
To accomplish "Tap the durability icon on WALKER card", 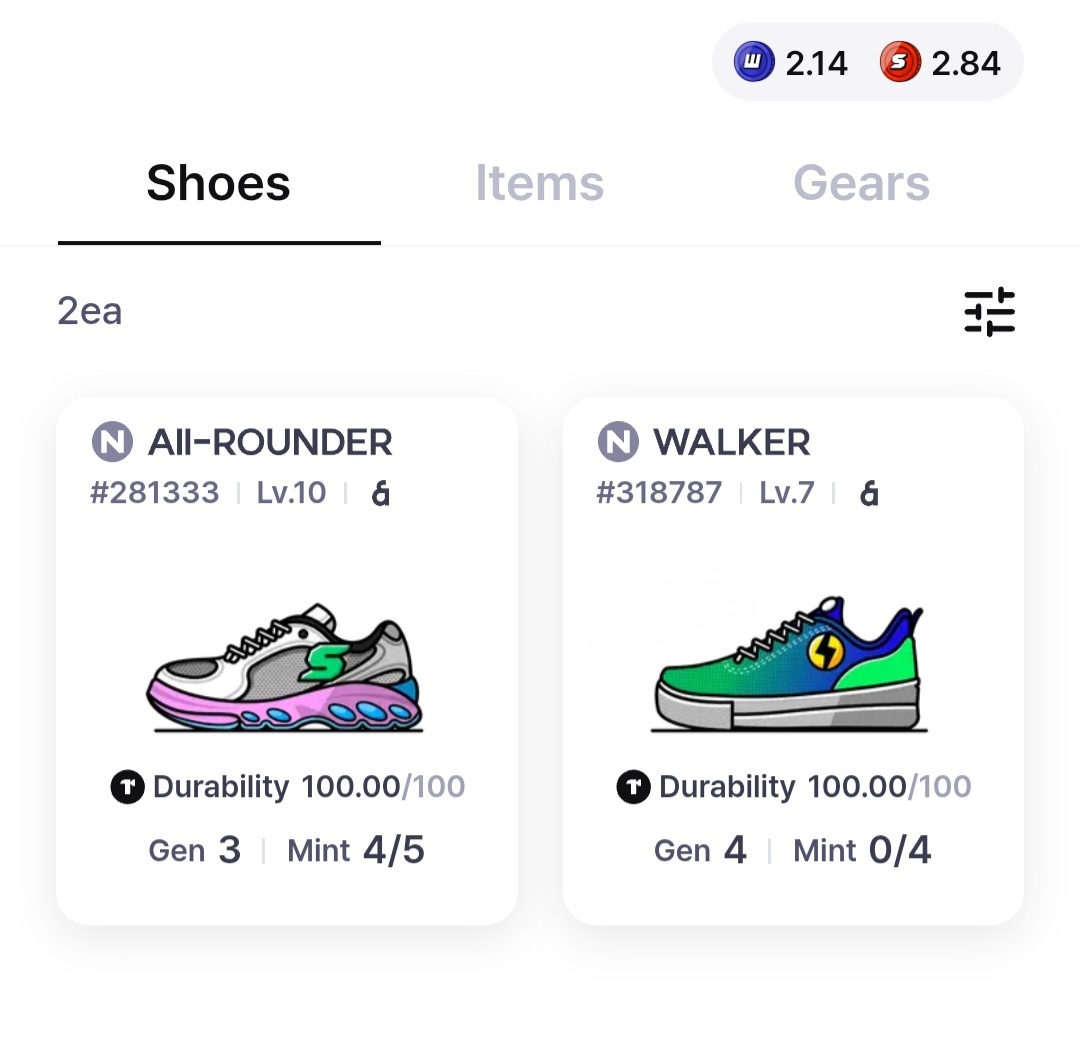I will 634,787.
